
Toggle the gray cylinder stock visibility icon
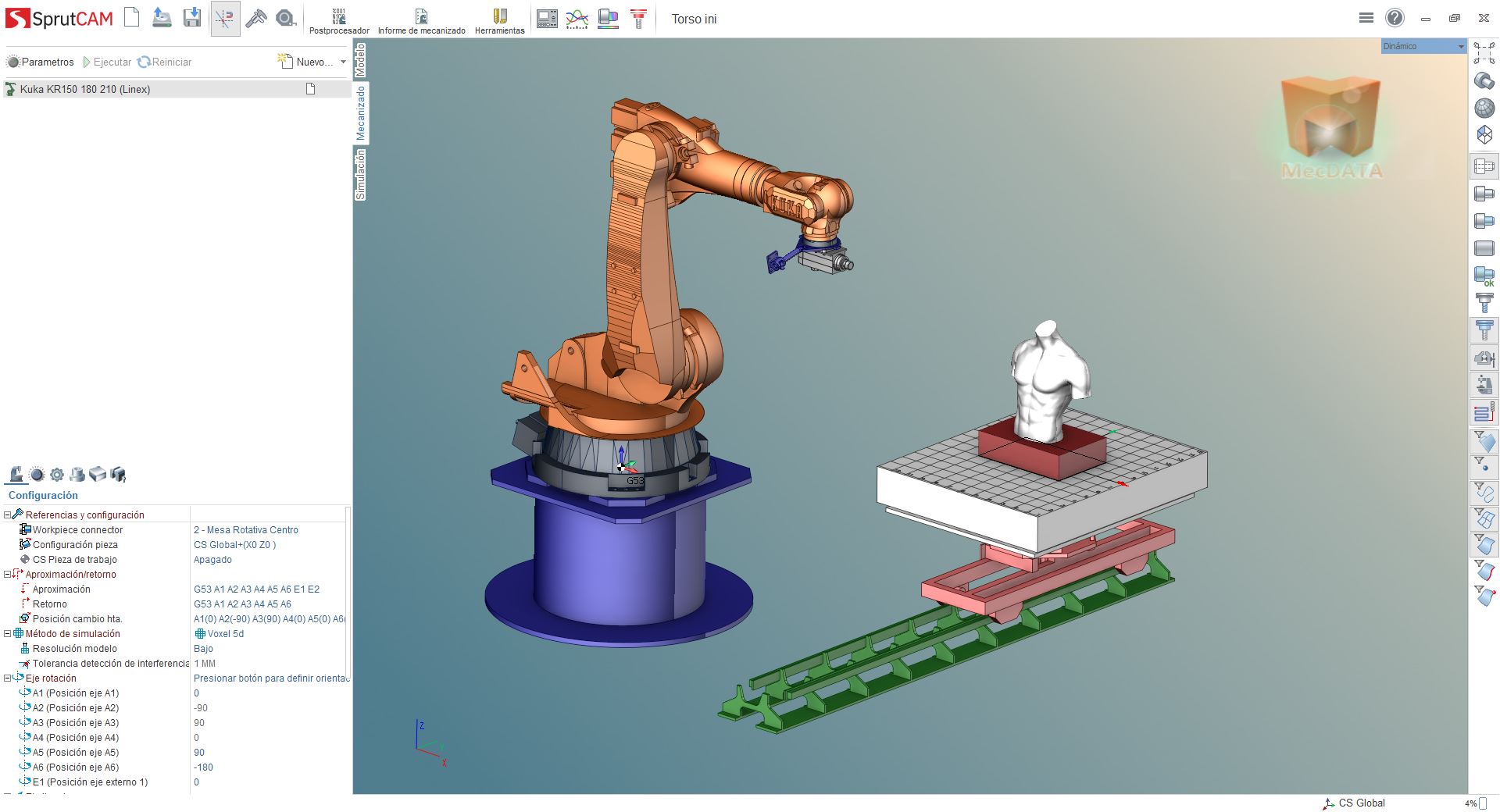click(1484, 248)
